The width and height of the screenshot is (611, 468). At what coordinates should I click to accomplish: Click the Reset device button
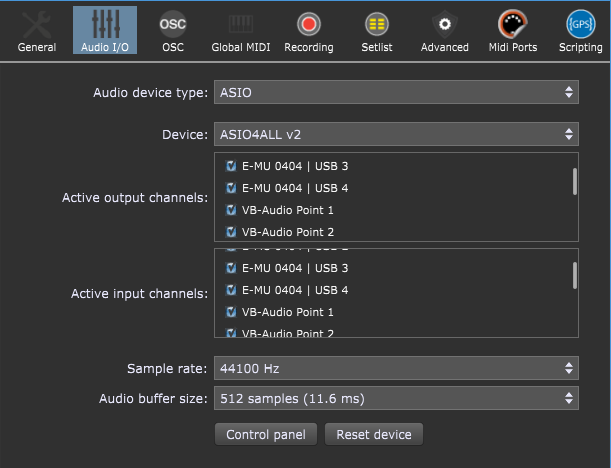(374, 434)
